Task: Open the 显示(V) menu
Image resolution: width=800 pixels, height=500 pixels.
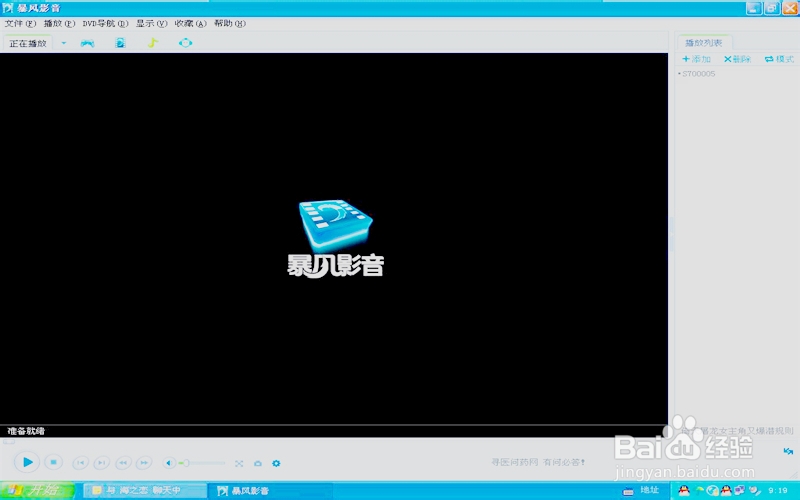Action: click(x=152, y=23)
